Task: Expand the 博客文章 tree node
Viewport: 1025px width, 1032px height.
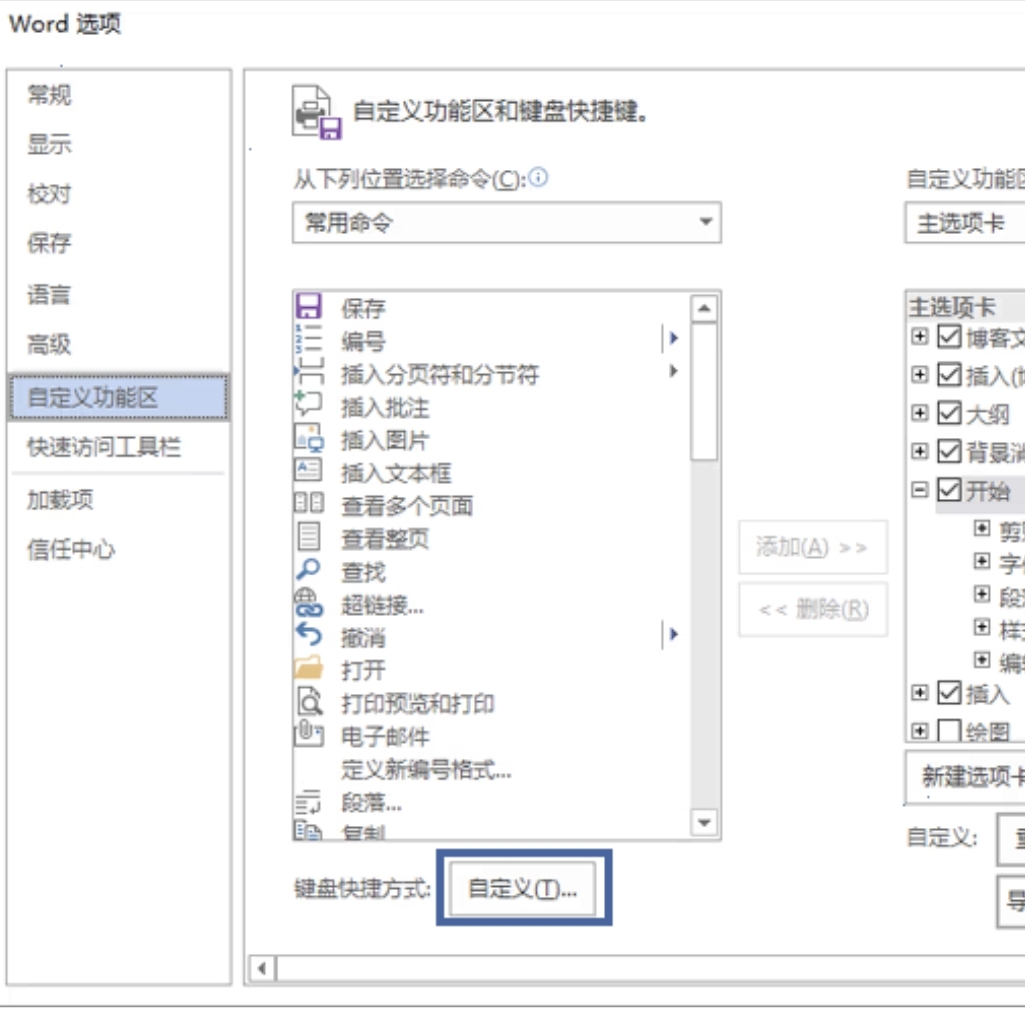Action: [920, 336]
